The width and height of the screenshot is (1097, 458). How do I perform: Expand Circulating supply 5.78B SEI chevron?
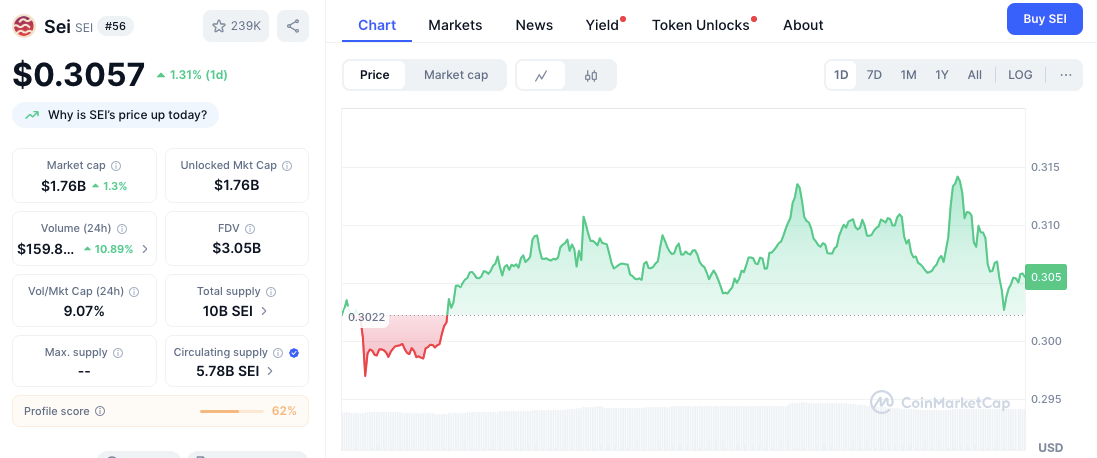[x=271, y=371]
